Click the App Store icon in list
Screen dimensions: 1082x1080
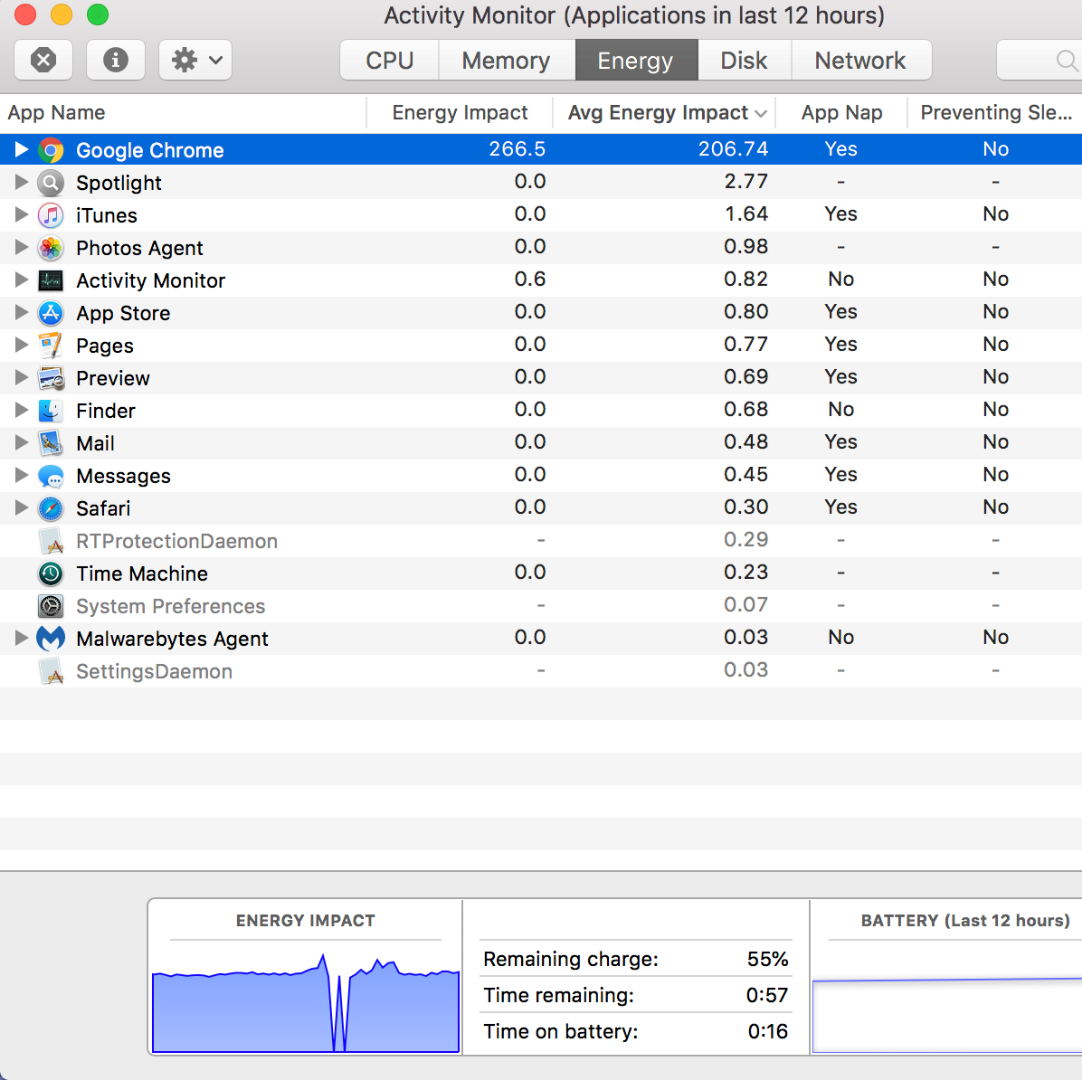pos(51,313)
